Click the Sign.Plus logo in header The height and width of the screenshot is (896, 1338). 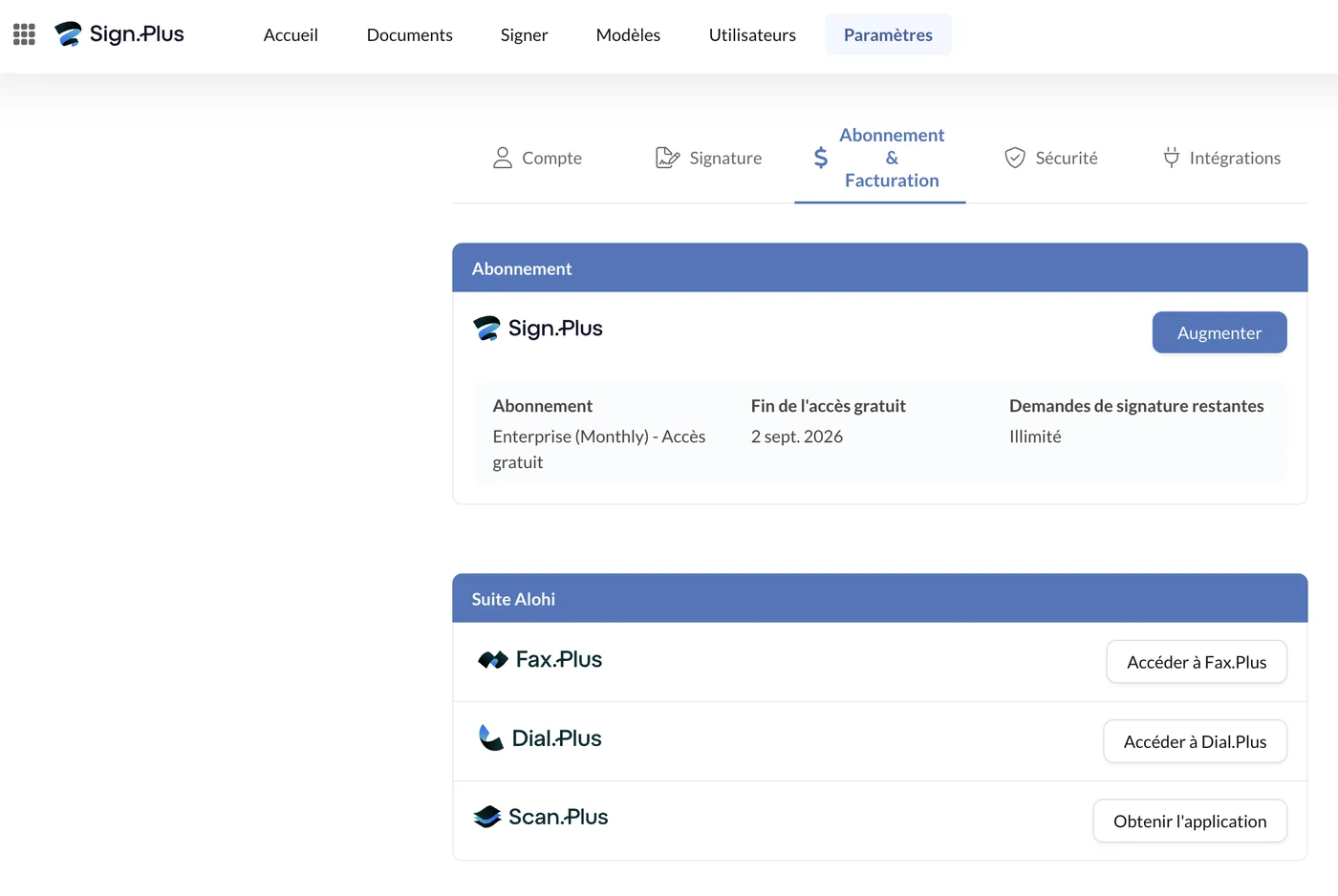tap(119, 34)
